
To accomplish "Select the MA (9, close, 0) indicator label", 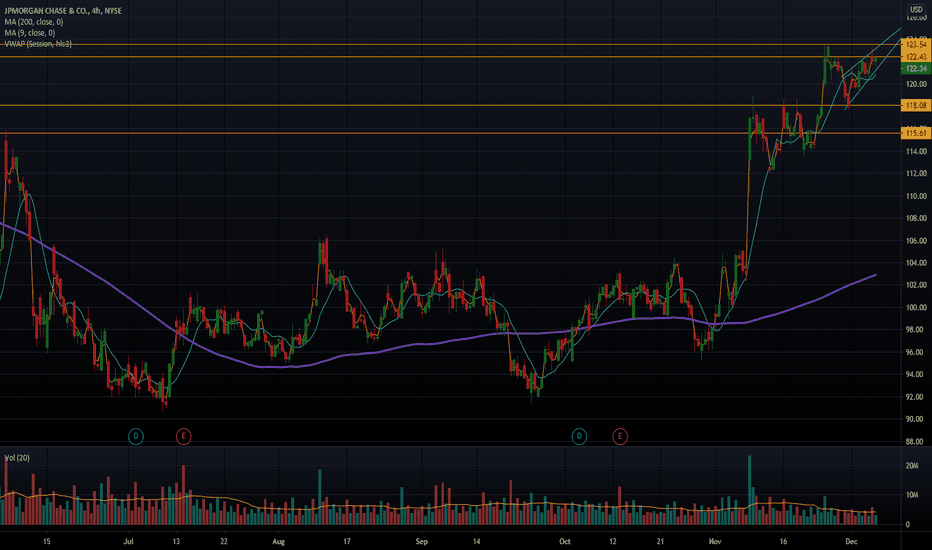I will pos(30,33).
